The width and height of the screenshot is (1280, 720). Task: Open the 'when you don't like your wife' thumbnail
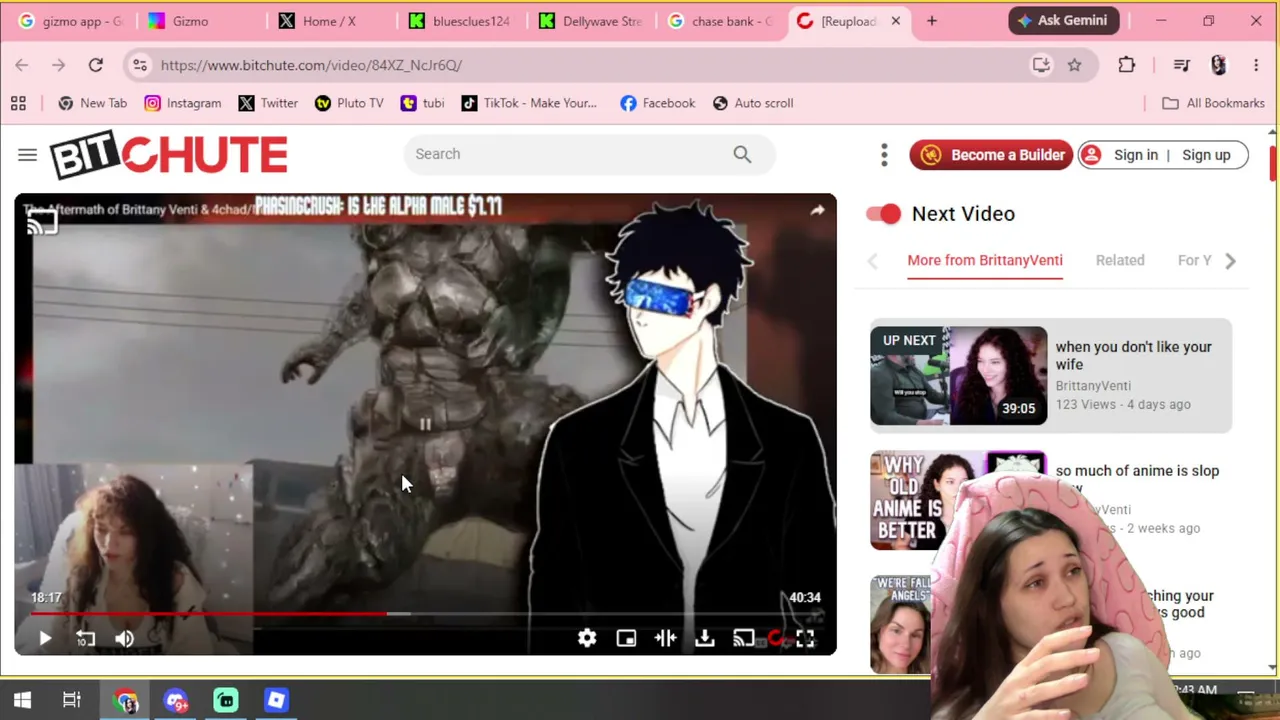tap(958, 376)
